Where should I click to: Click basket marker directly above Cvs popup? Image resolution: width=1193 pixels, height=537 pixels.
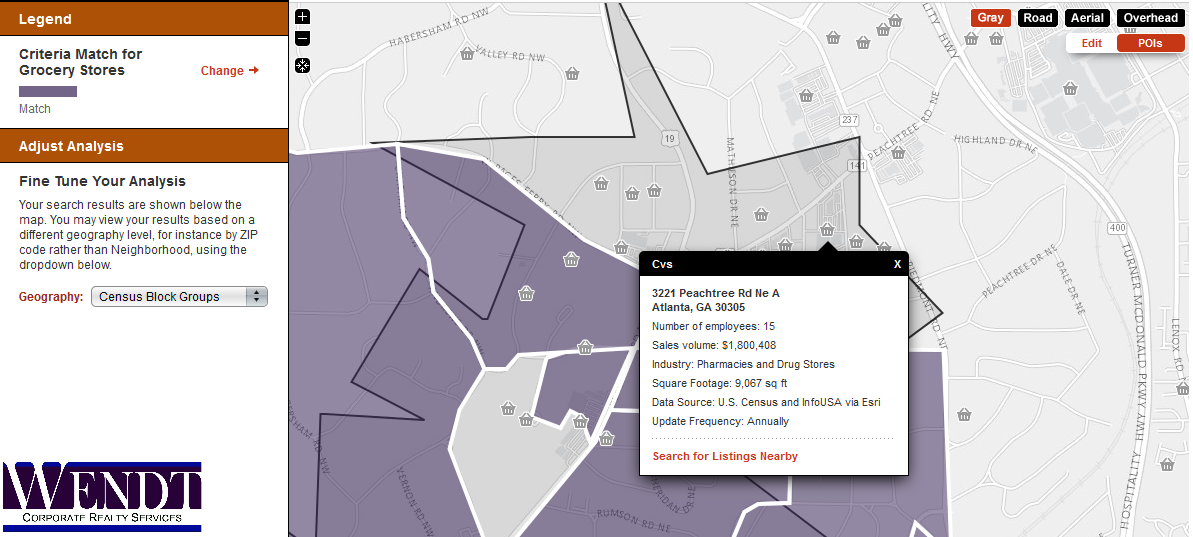click(x=827, y=230)
